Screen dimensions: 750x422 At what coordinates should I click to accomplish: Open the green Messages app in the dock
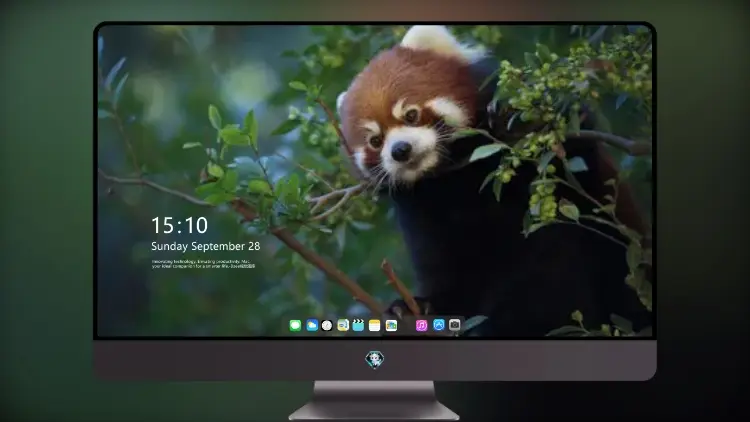(295, 325)
